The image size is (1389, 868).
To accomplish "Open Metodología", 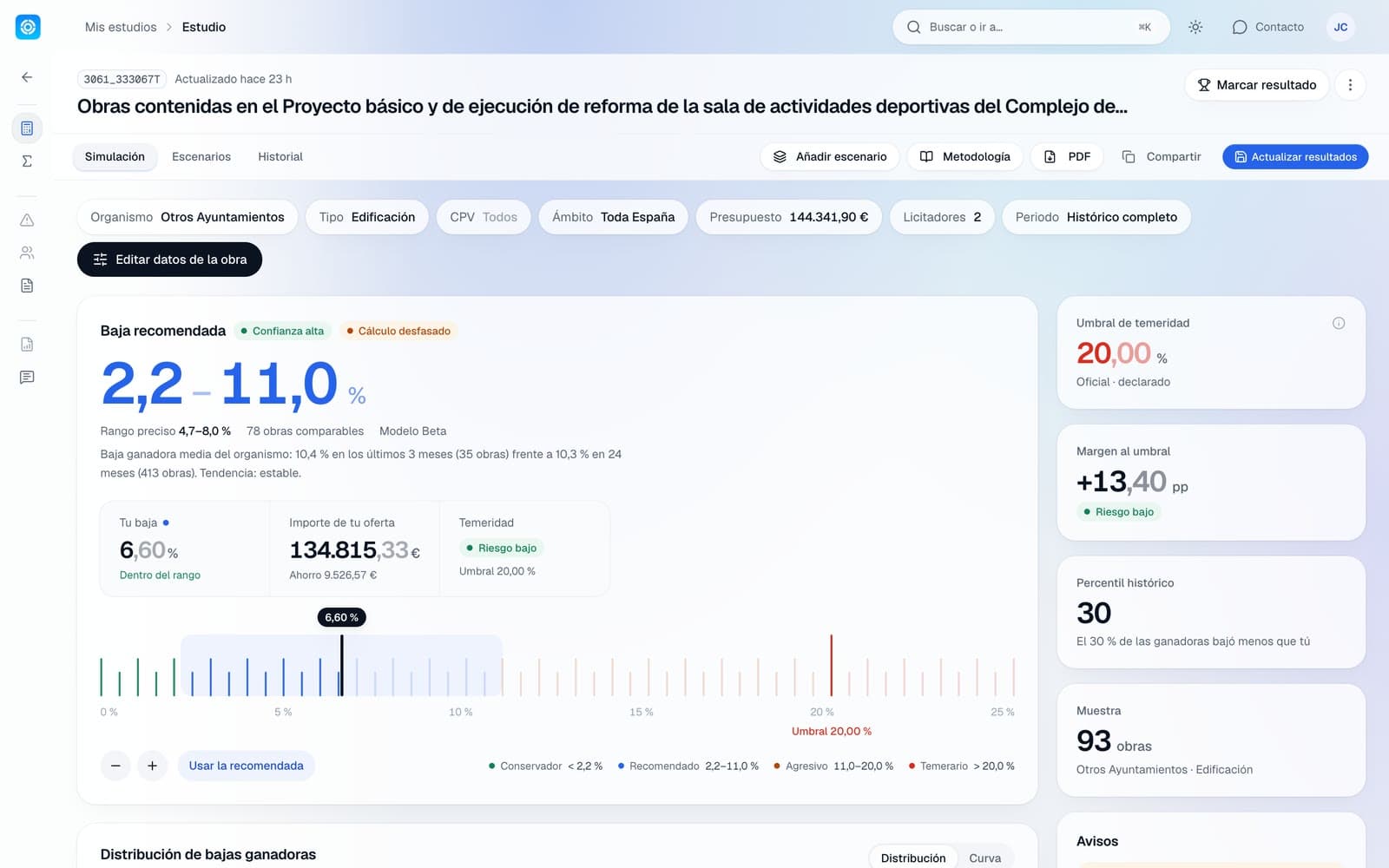I will click(x=965, y=157).
